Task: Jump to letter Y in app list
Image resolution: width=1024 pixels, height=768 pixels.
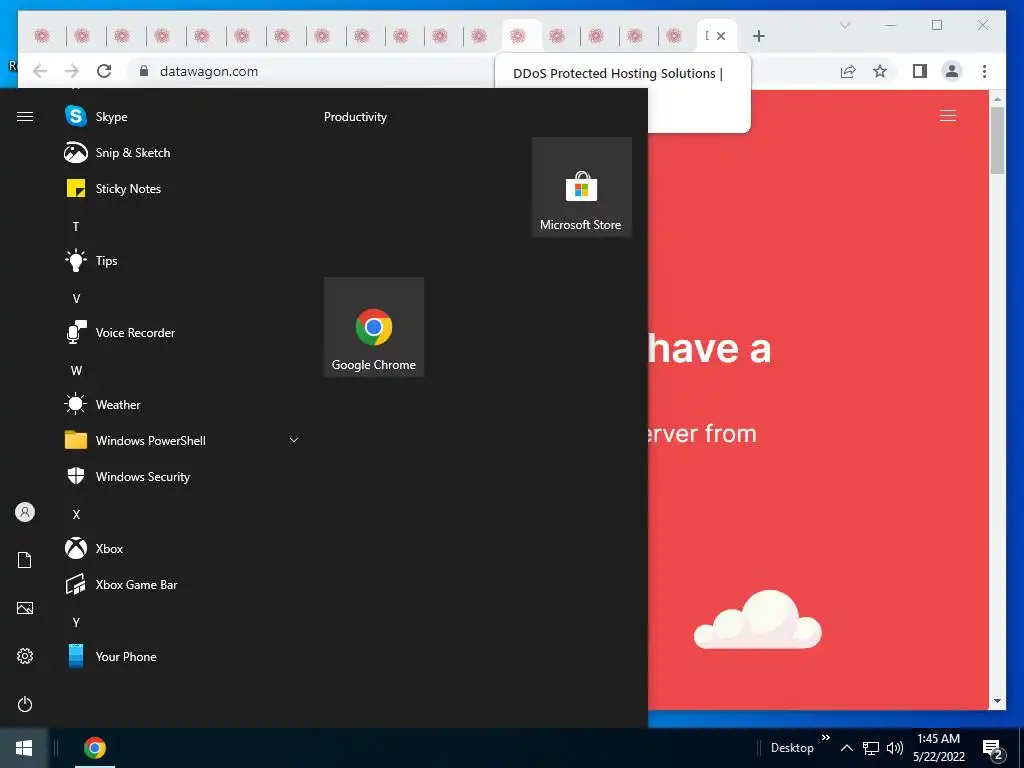Action: (76, 622)
